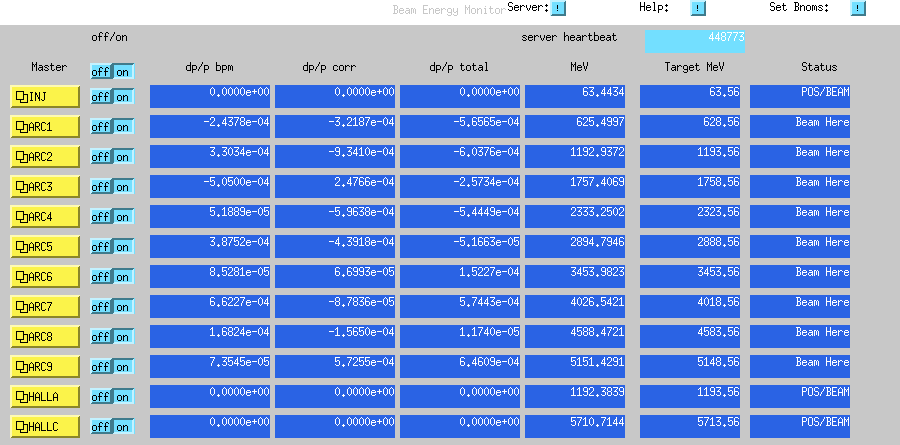This screenshot has width=900, height=445.
Task: Click the Beam Energy Monitor title
Action: (x=449, y=10)
